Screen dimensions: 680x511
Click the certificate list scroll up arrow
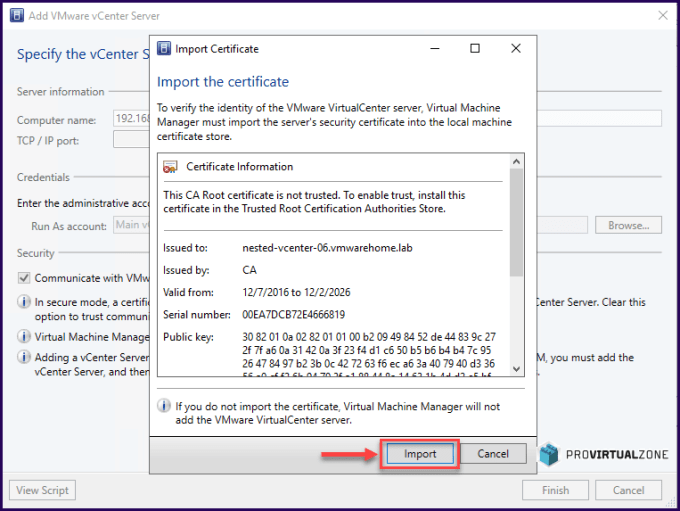pyautogui.click(x=516, y=161)
